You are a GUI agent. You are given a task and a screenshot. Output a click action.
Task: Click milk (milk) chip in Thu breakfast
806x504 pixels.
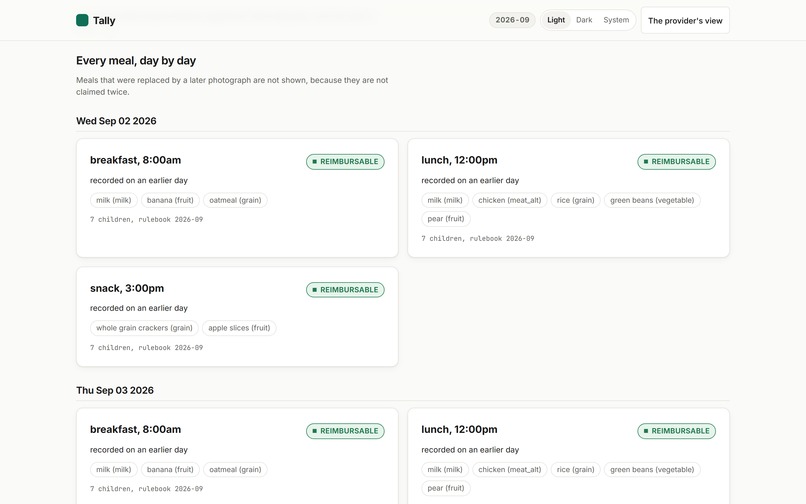pyautogui.click(x=114, y=470)
